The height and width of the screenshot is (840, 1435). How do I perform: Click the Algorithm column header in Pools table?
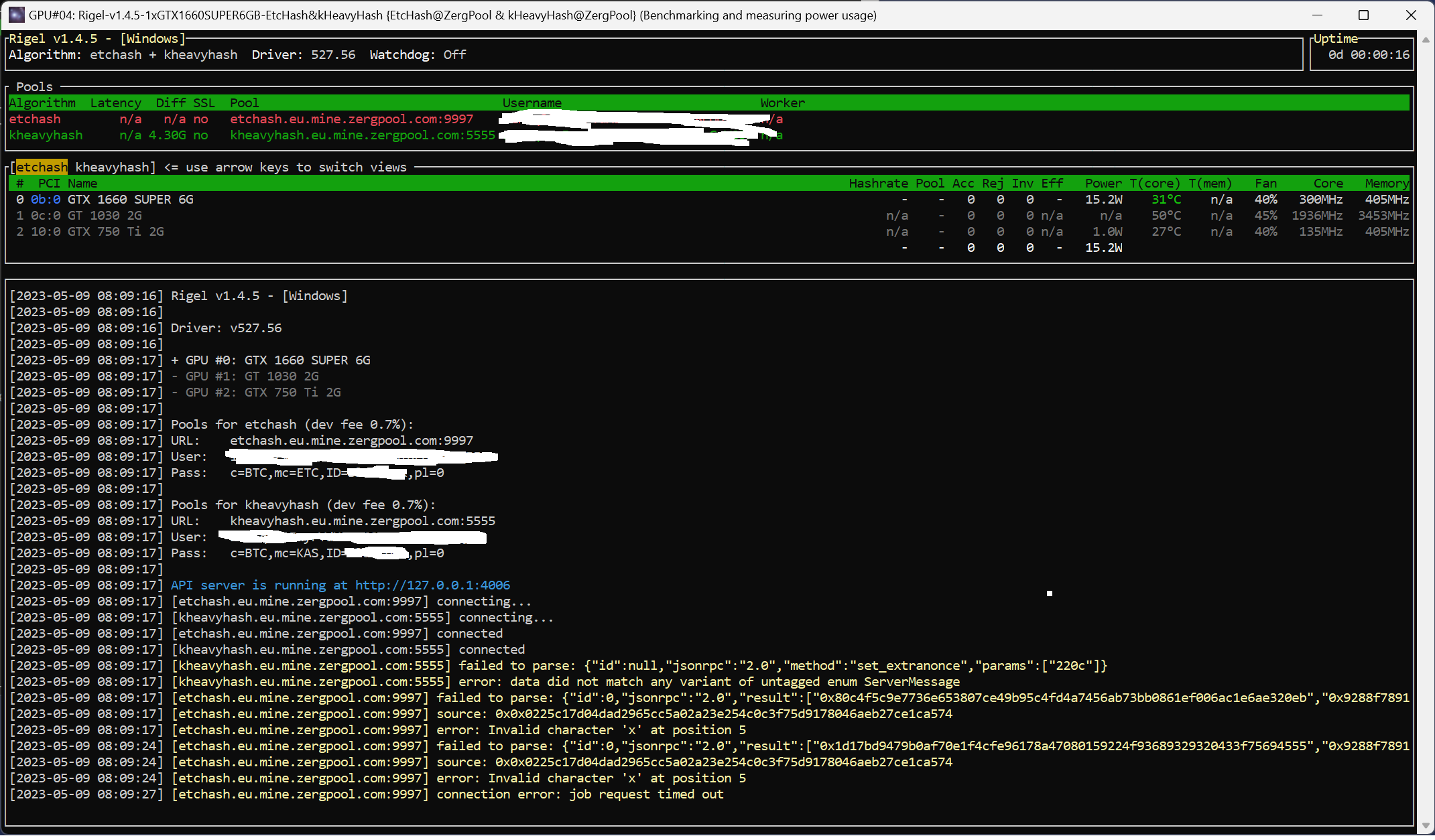click(x=42, y=102)
